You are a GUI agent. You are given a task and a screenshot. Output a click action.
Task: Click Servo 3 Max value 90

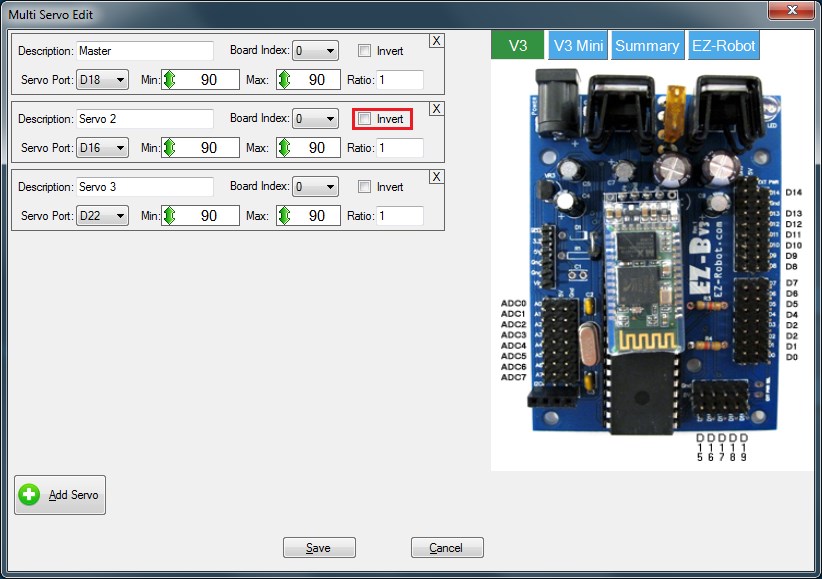pyautogui.click(x=317, y=216)
